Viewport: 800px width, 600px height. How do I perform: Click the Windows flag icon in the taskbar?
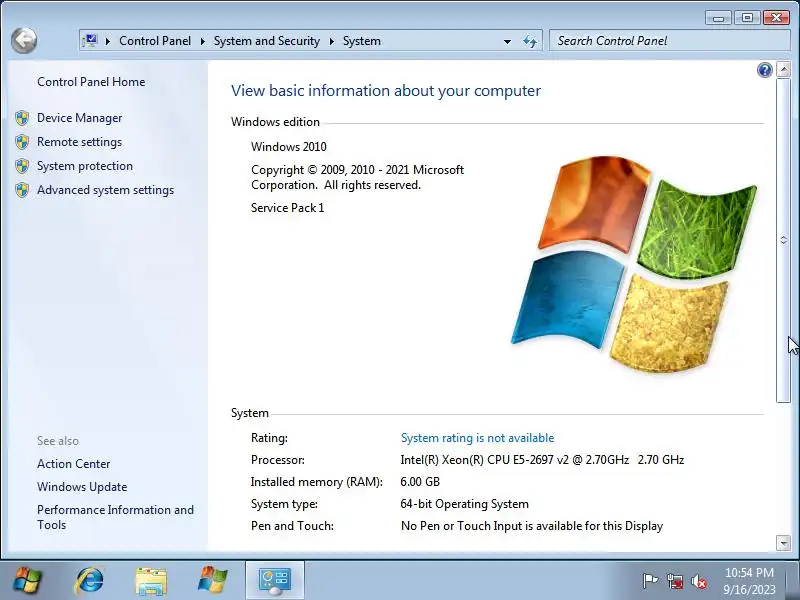pyautogui.click(x=213, y=581)
